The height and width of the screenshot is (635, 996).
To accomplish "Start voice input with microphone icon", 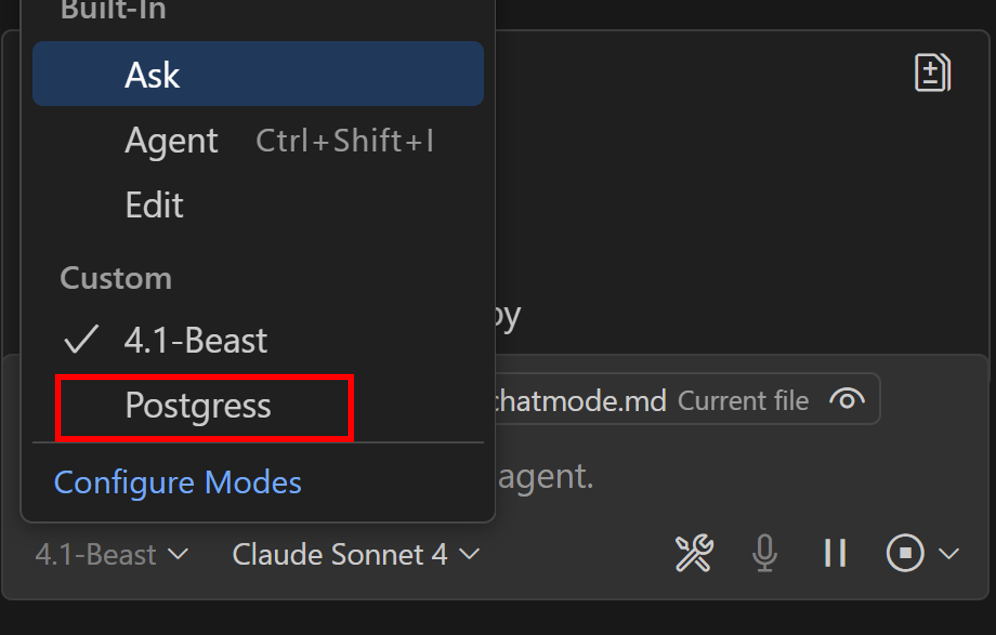I will click(x=765, y=554).
